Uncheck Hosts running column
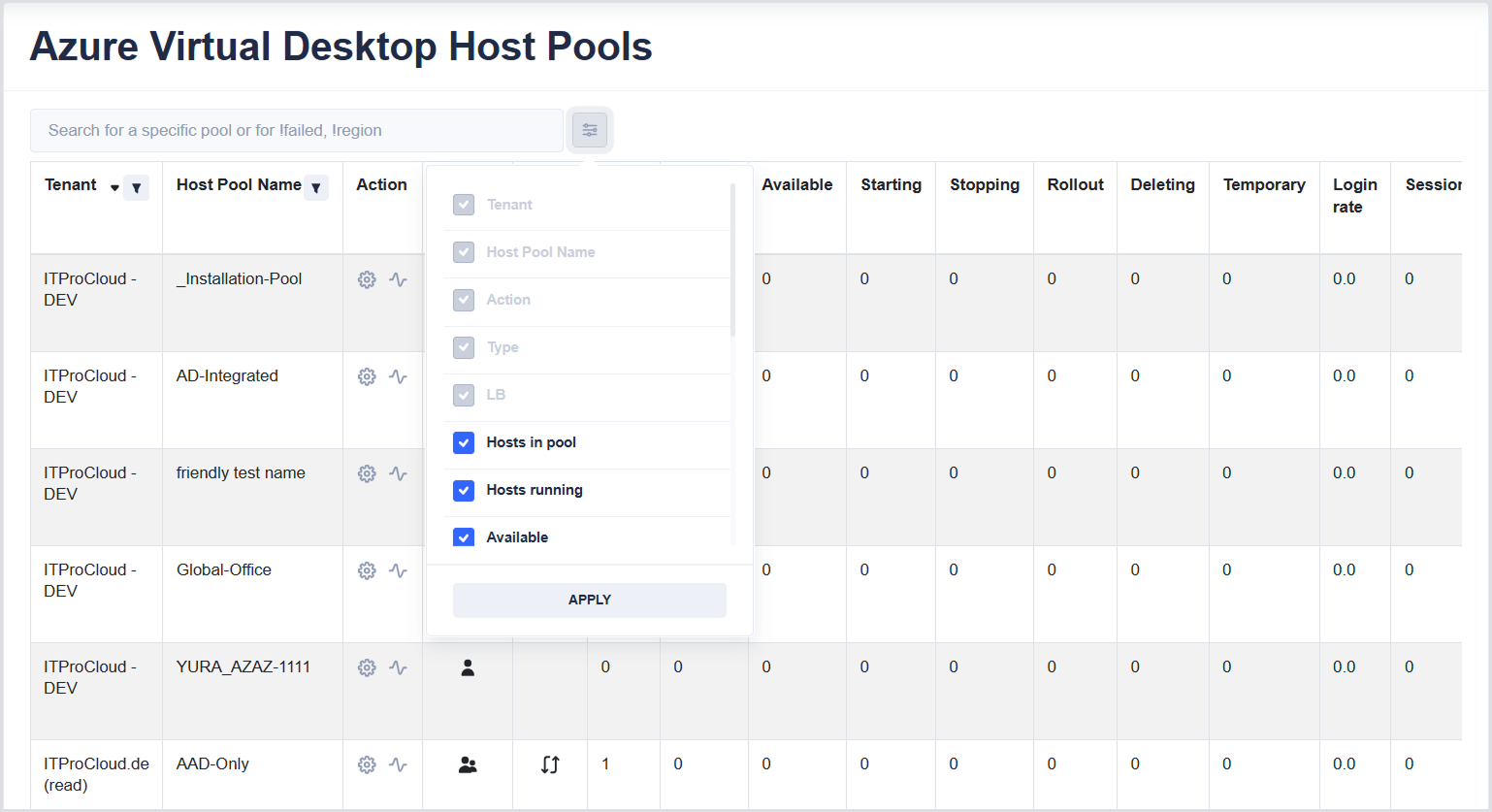The width and height of the screenshot is (1492, 812). point(464,490)
